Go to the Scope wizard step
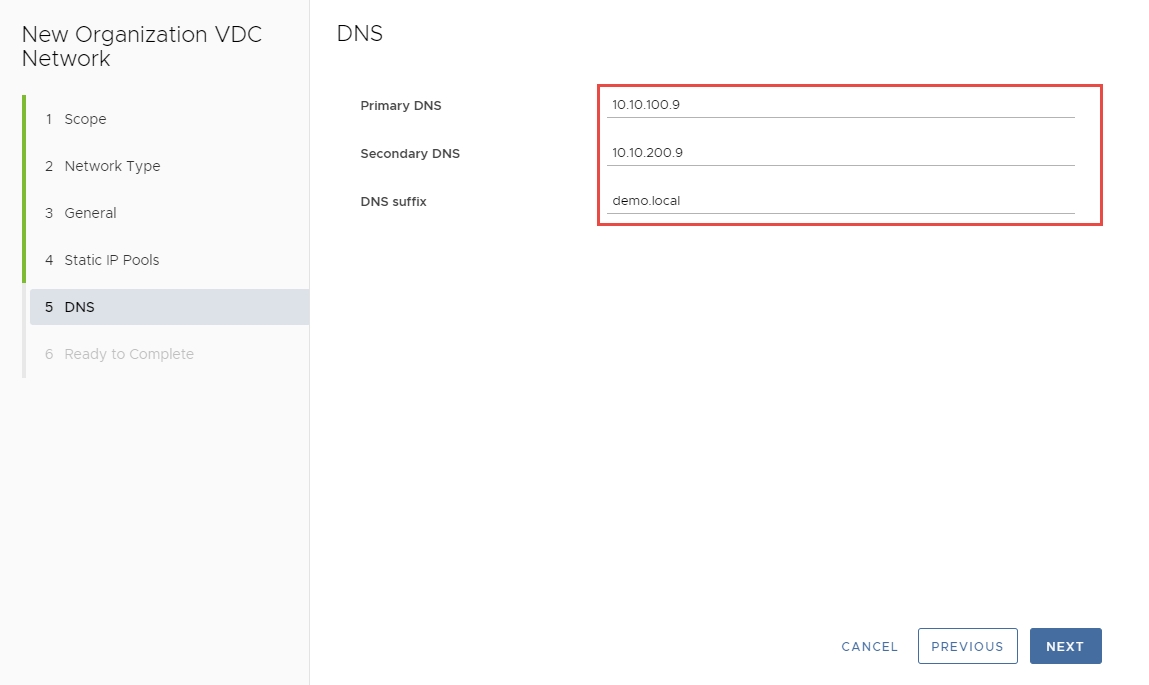The height and width of the screenshot is (685, 1149). pos(85,119)
